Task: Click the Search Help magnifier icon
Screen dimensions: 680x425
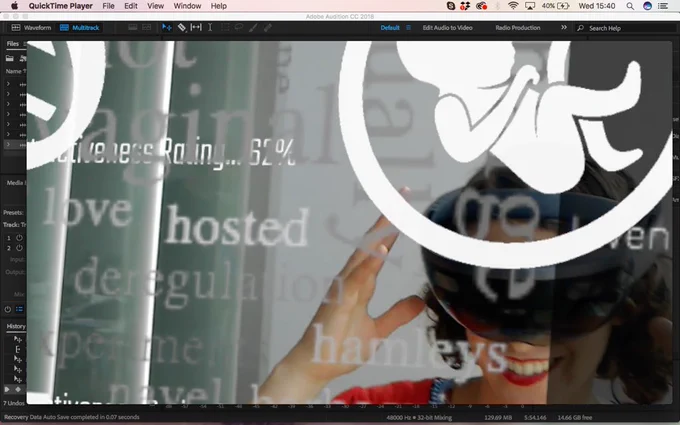Action: click(x=580, y=28)
